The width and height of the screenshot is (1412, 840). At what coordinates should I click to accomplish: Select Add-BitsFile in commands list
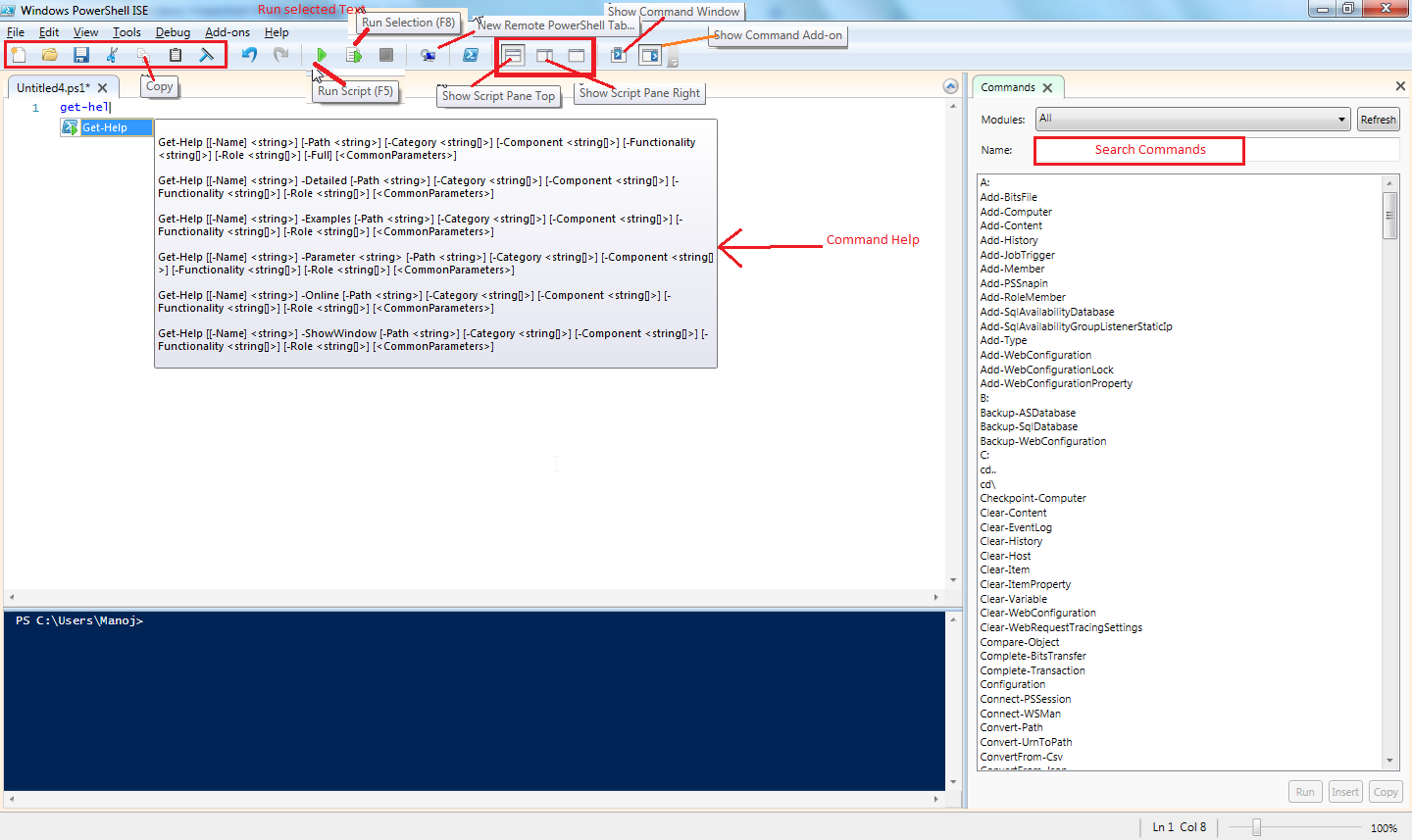point(1008,197)
